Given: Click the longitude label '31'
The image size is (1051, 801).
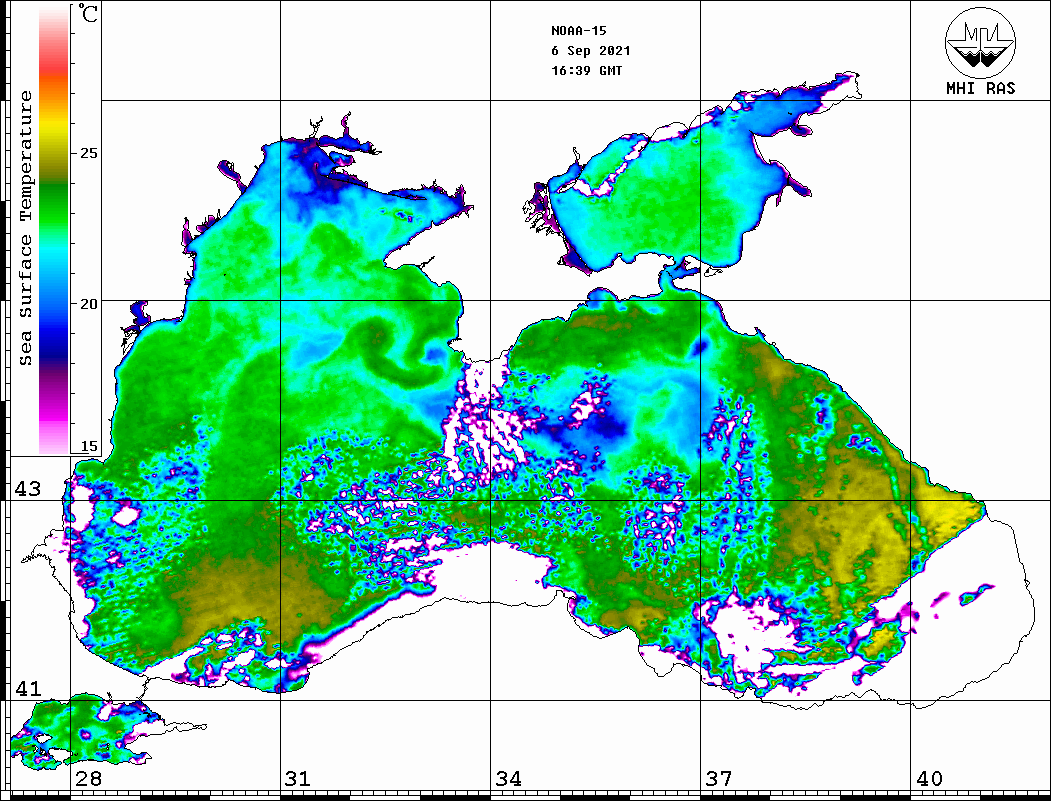Looking at the screenshot, I should point(298,778).
